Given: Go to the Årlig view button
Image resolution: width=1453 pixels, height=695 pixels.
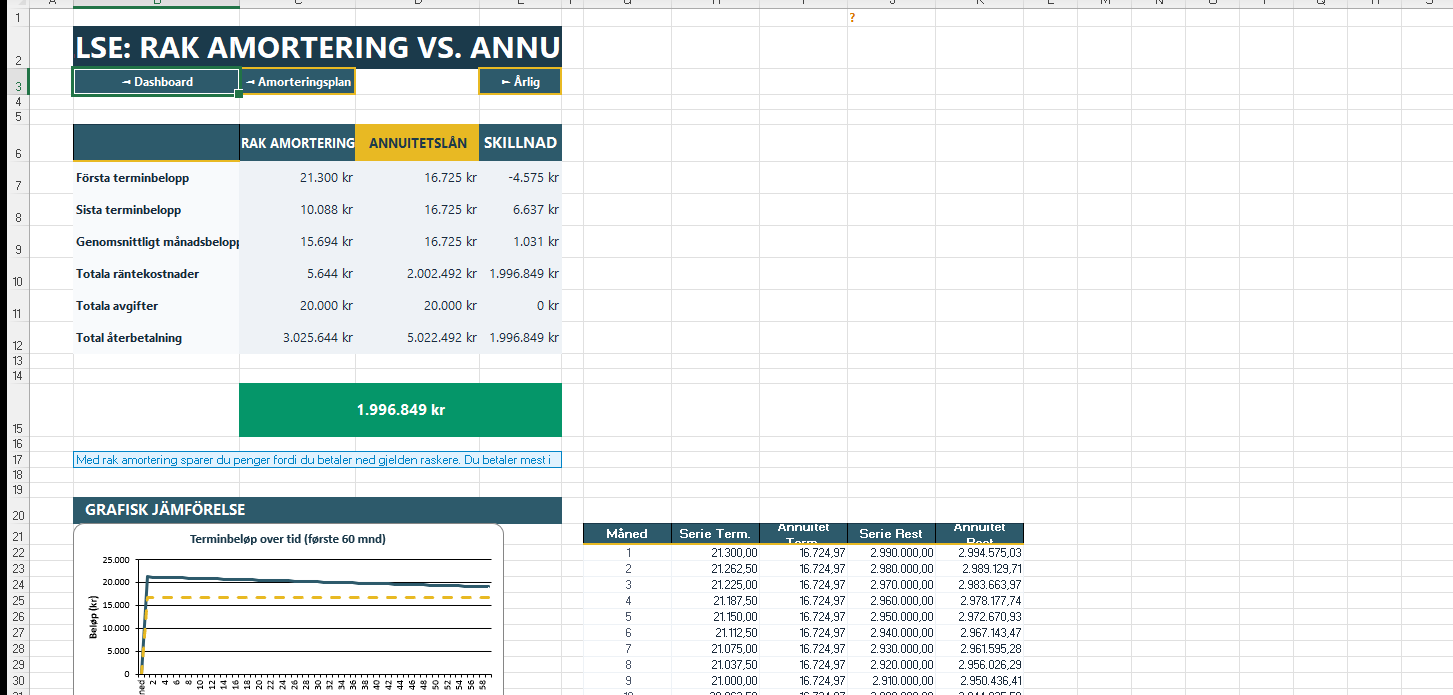Looking at the screenshot, I should tap(520, 82).
